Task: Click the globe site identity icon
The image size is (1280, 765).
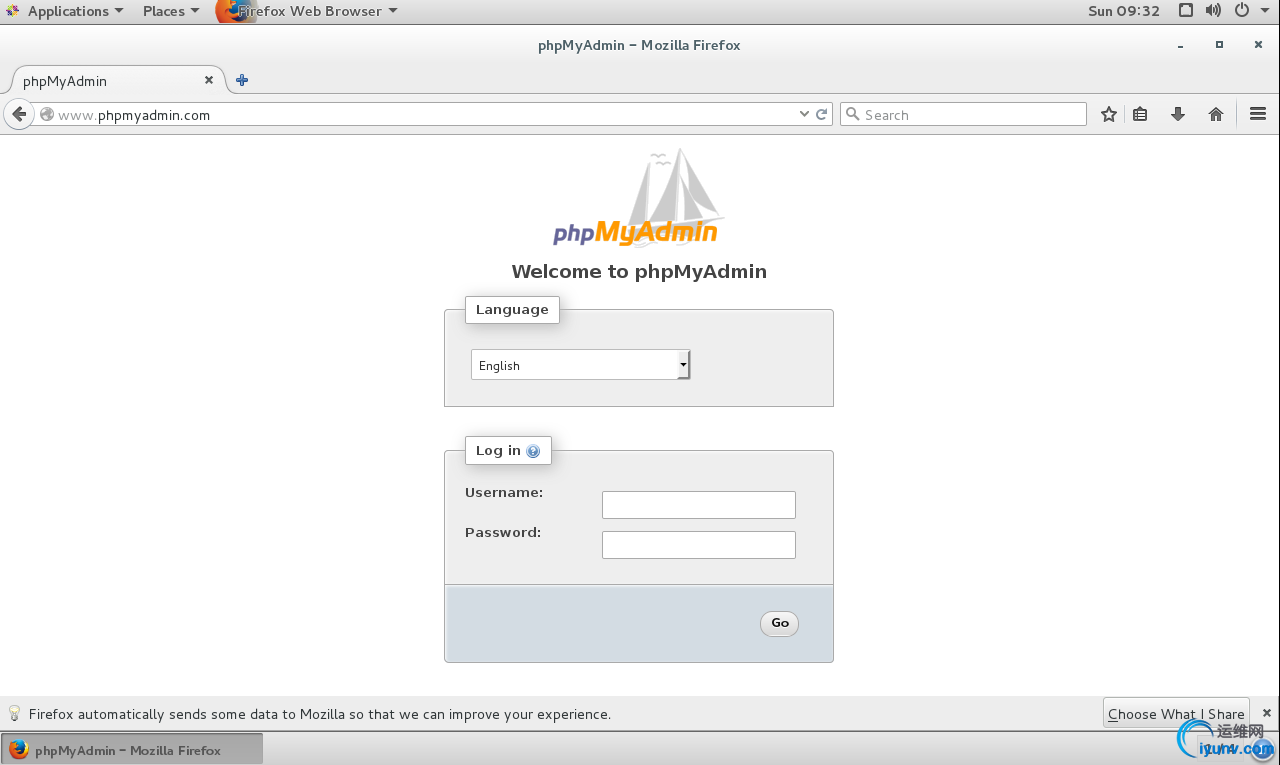Action: (47, 114)
